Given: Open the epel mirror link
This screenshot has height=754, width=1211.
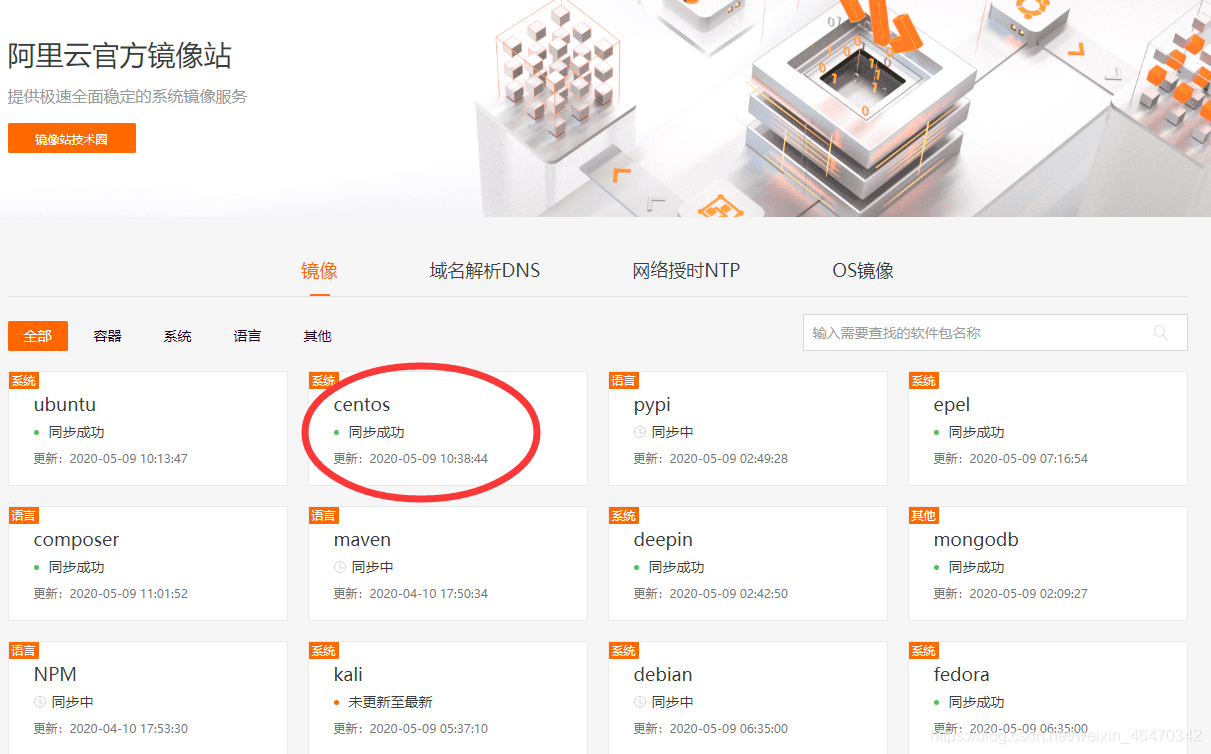Looking at the screenshot, I should [952, 405].
